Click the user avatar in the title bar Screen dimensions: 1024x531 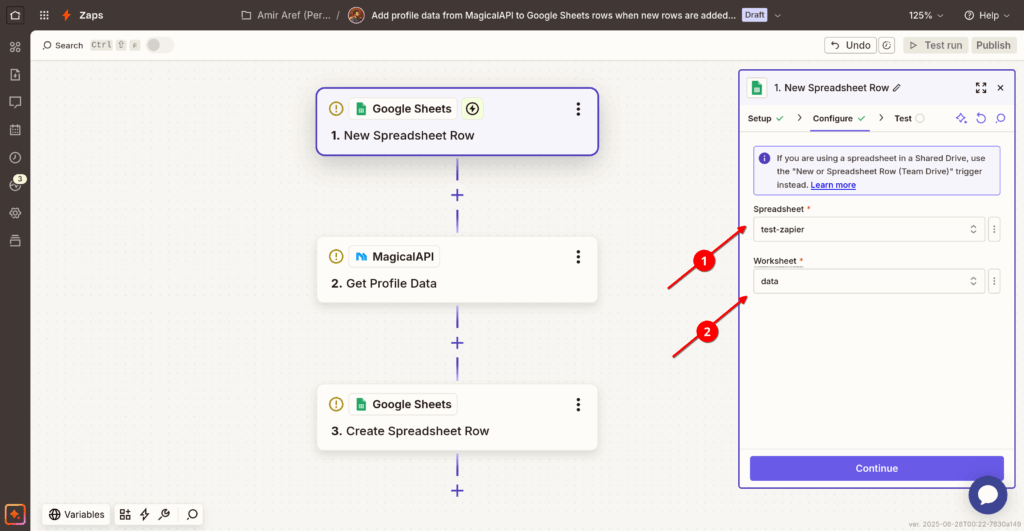coord(356,15)
